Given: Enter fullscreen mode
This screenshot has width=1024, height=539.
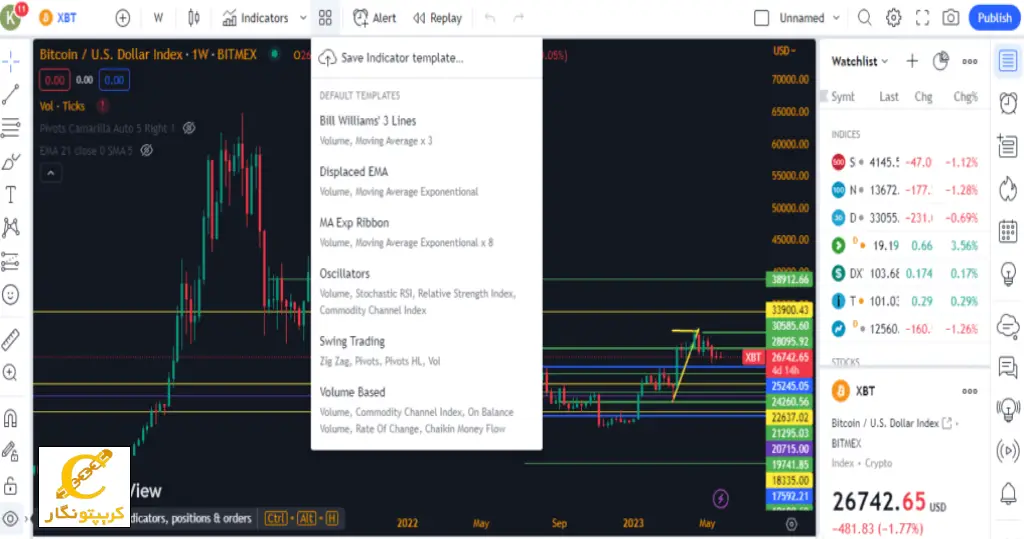Looking at the screenshot, I should point(922,18).
